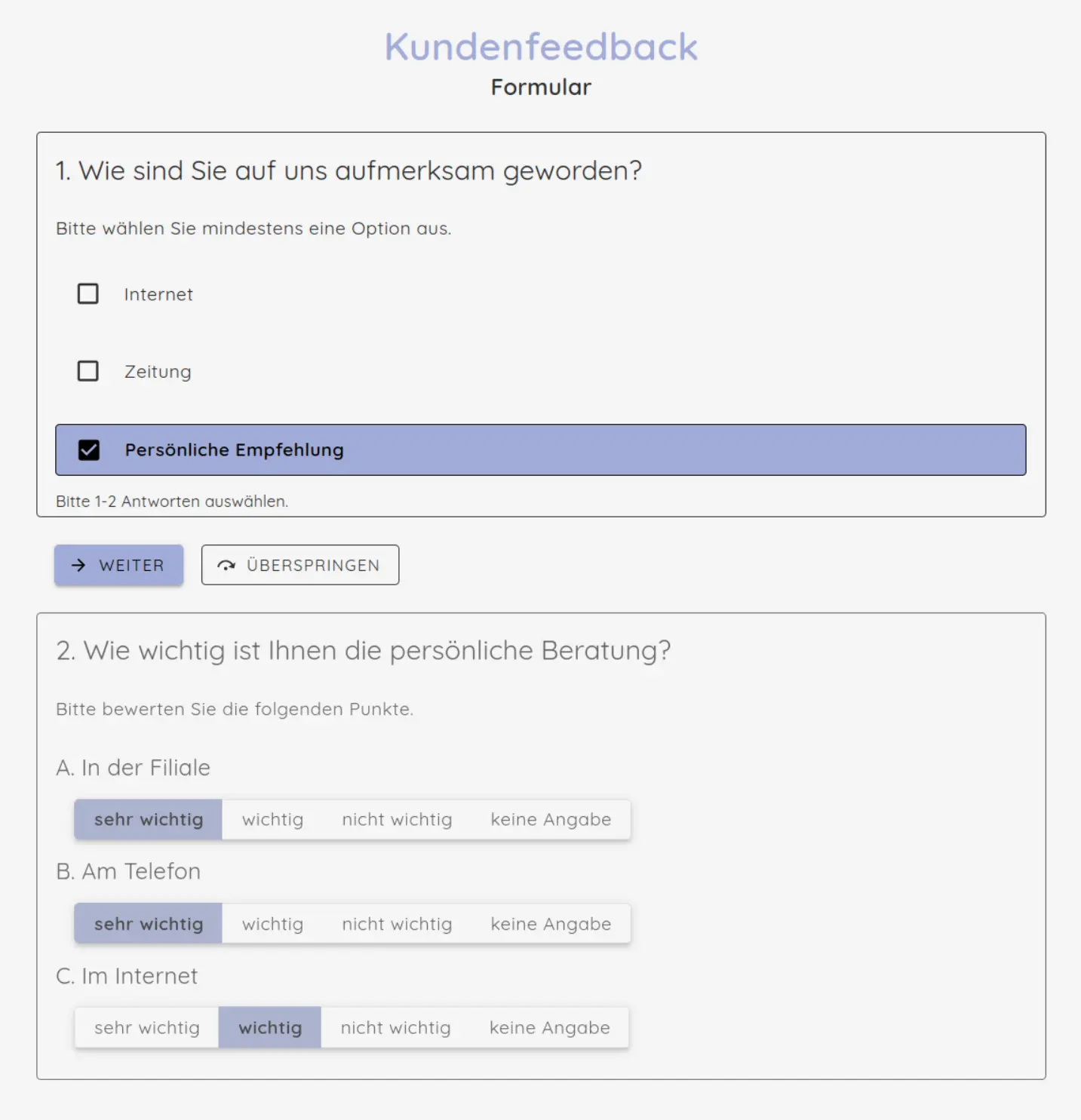Select "keine Angabe" for In der Filiale
This screenshot has height=1120, width=1081.
coord(551,819)
